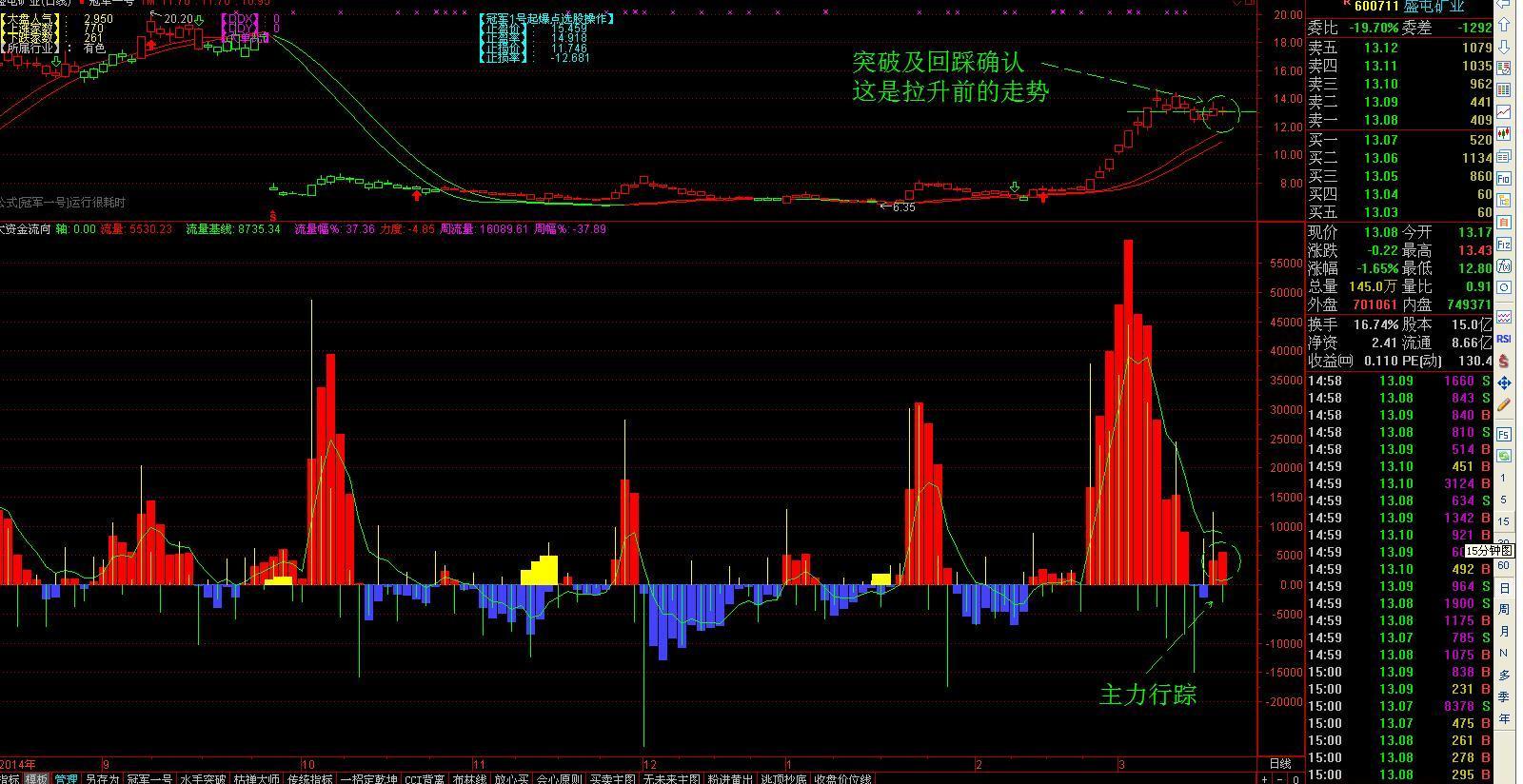The height and width of the screenshot is (784, 1523).
Task: Click the rectangle with circle icon
Action: pyautogui.click(x=1504, y=287)
